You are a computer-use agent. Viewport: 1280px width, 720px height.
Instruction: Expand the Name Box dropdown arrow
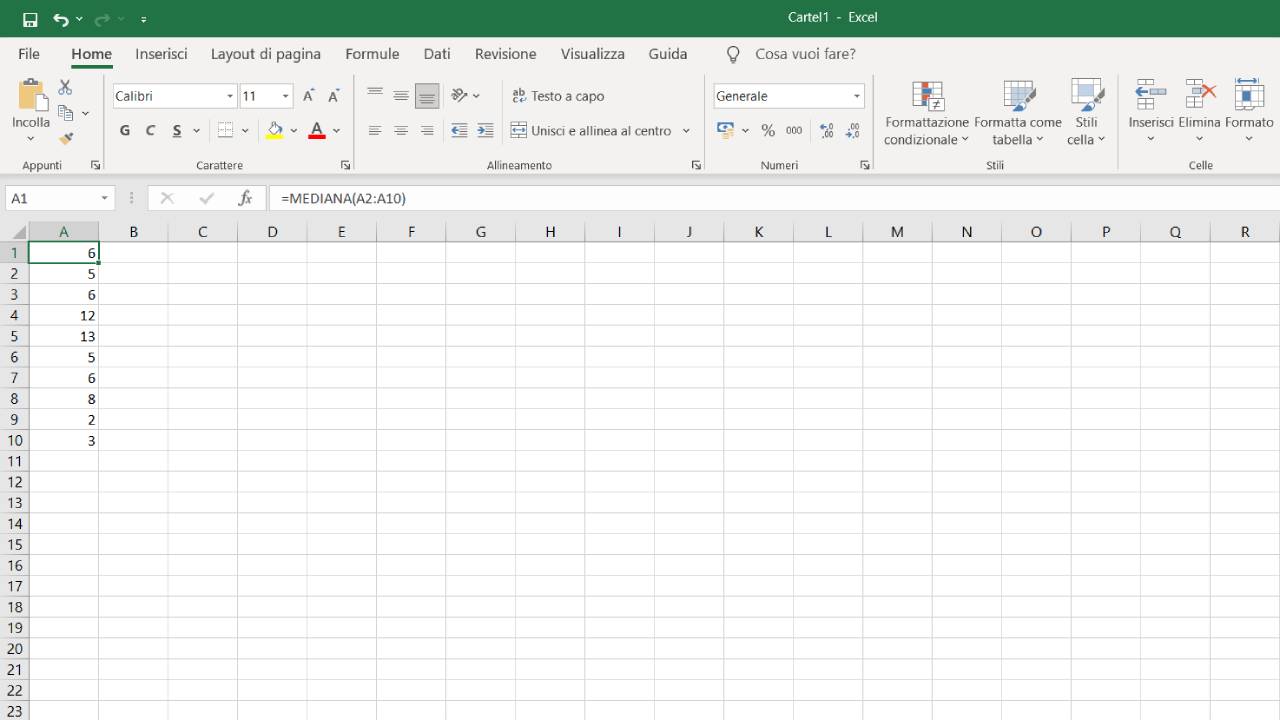click(x=104, y=199)
